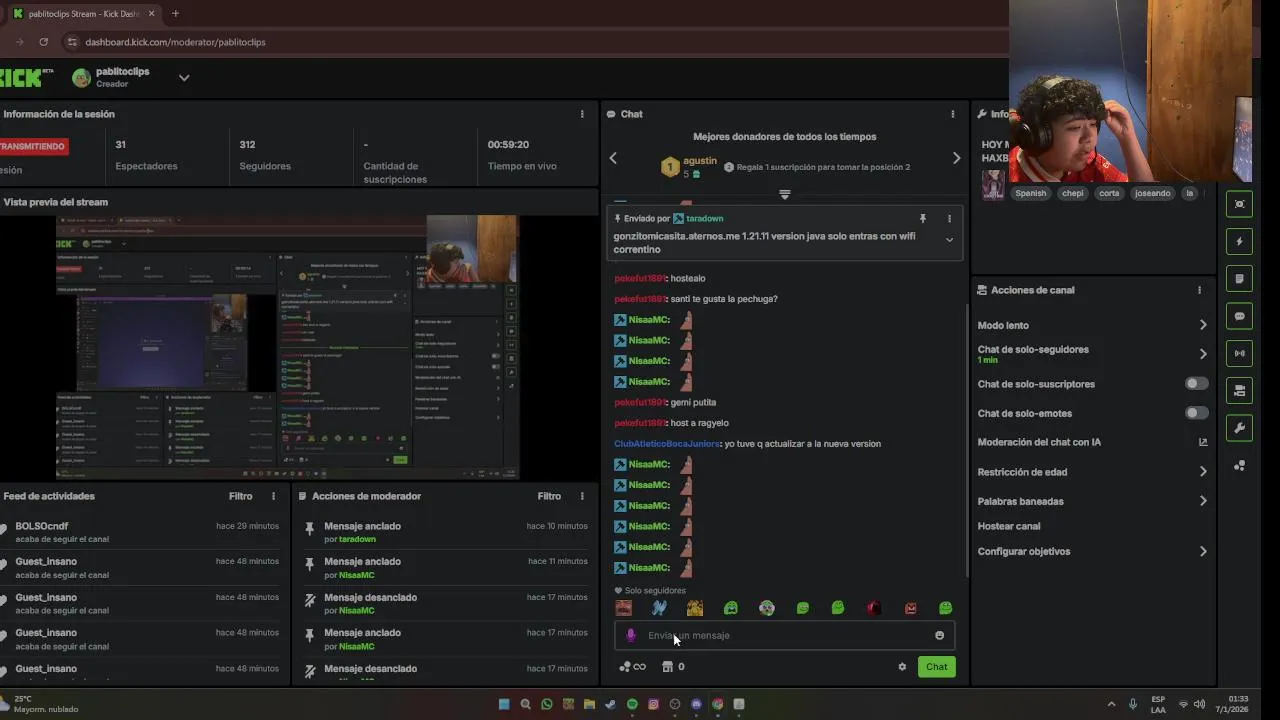Open Spotify from the taskbar
The width and height of the screenshot is (1280, 720).
[632, 704]
